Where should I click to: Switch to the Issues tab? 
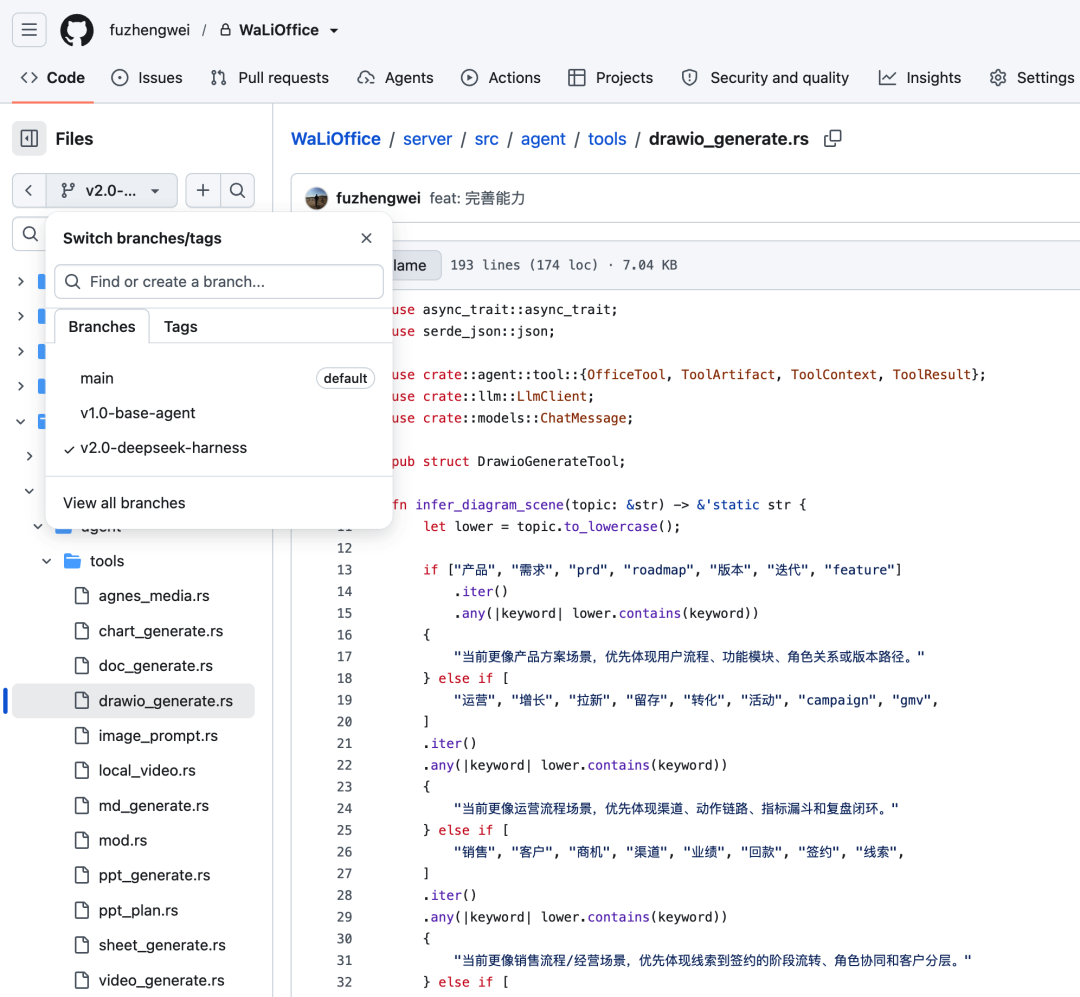(x=147, y=78)
